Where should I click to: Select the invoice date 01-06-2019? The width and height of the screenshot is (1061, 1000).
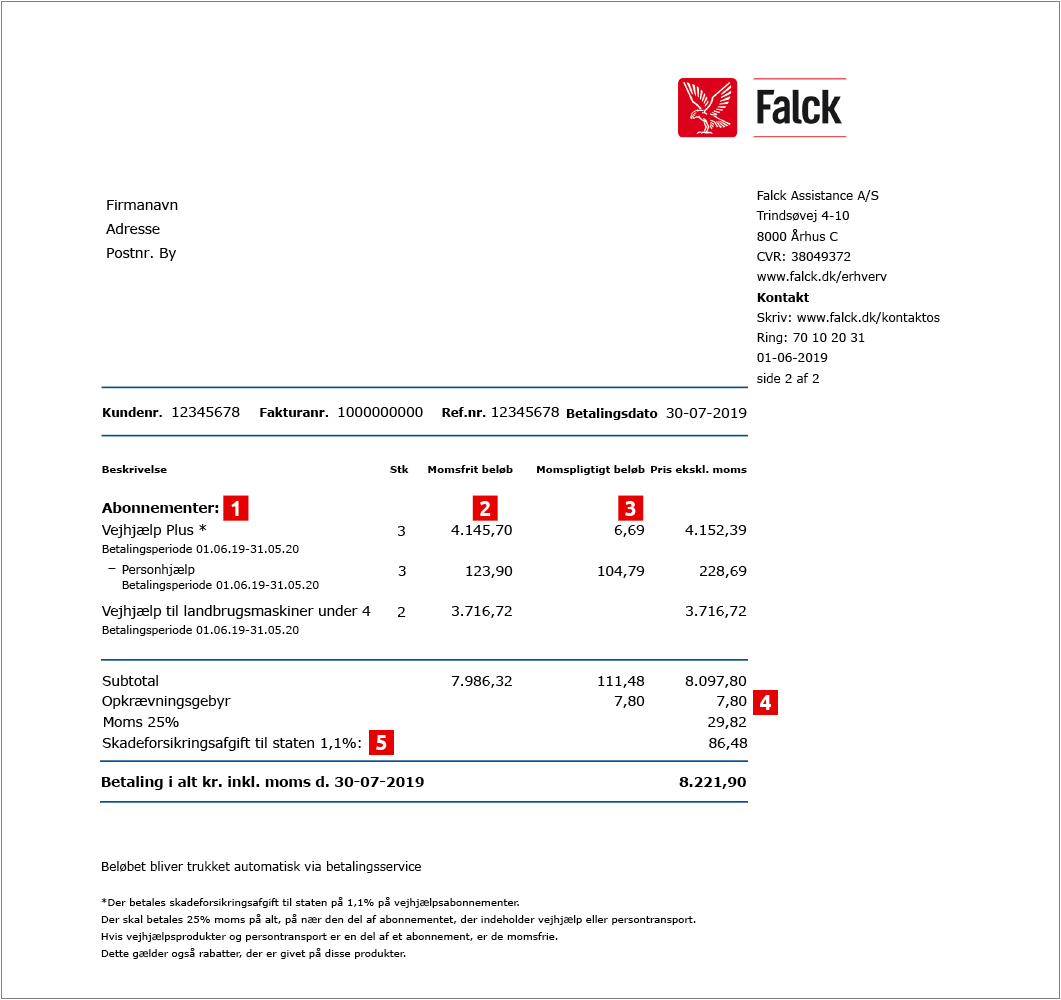click(x=792, y=358)
